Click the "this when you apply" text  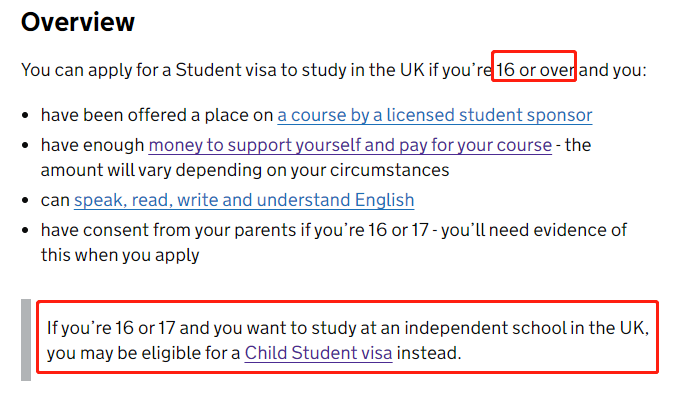(120, 255)
